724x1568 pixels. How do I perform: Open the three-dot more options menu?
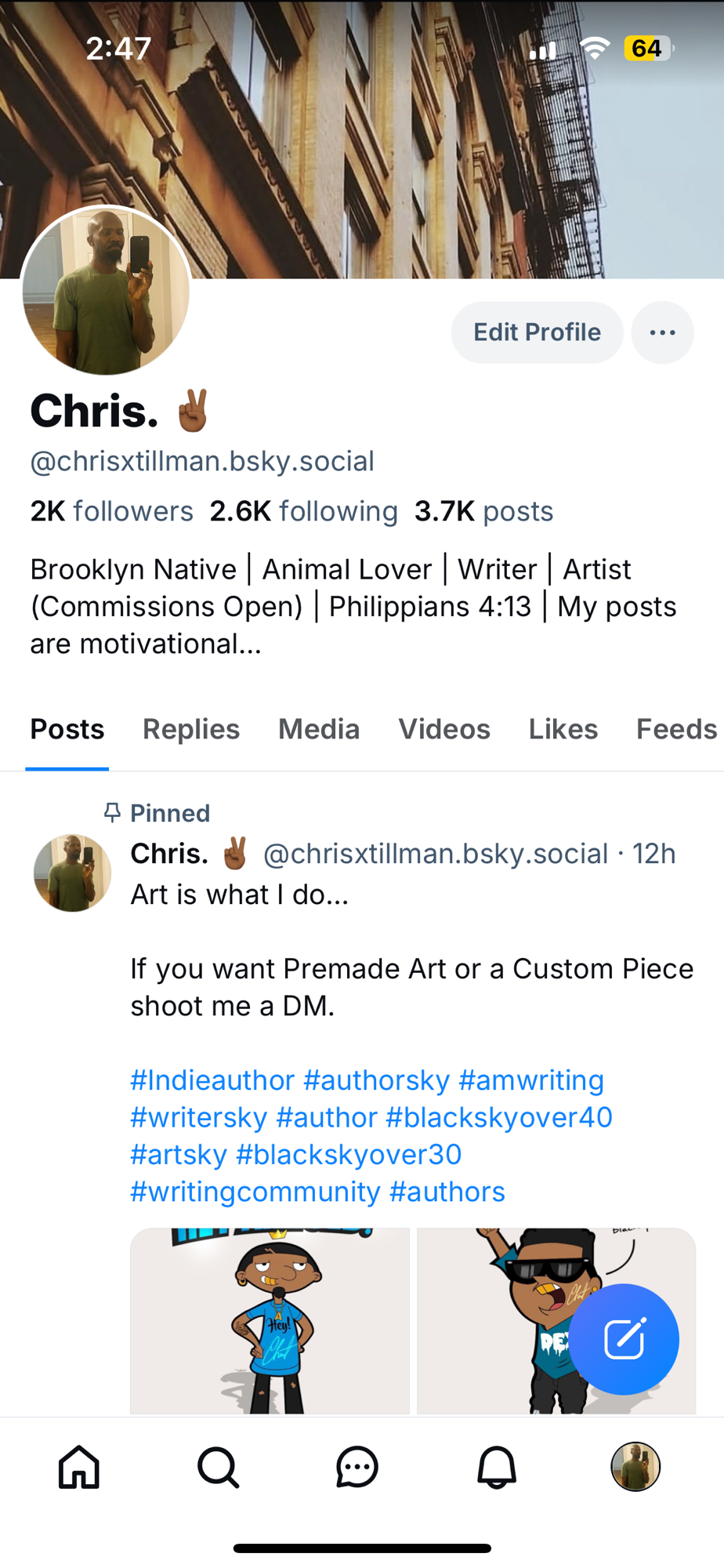pyautogui.click(x=662, y=332)
